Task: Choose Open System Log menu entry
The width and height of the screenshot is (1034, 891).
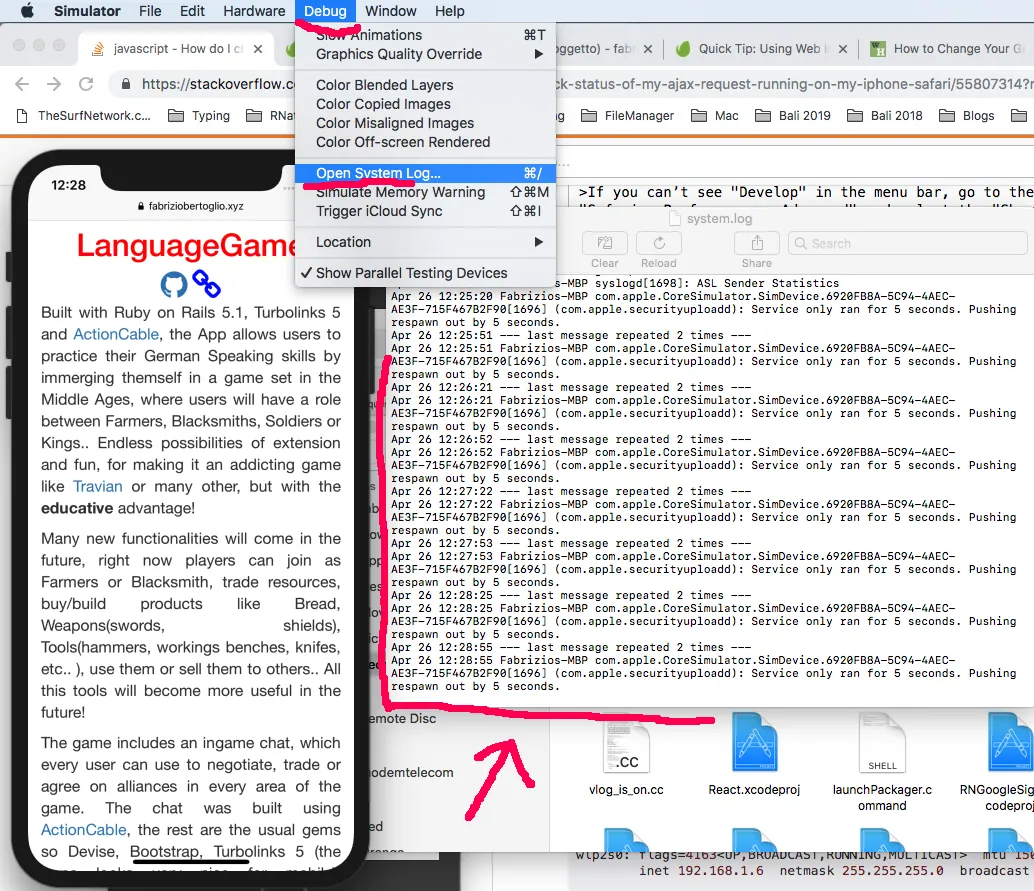Action: [x=425, y=173]
